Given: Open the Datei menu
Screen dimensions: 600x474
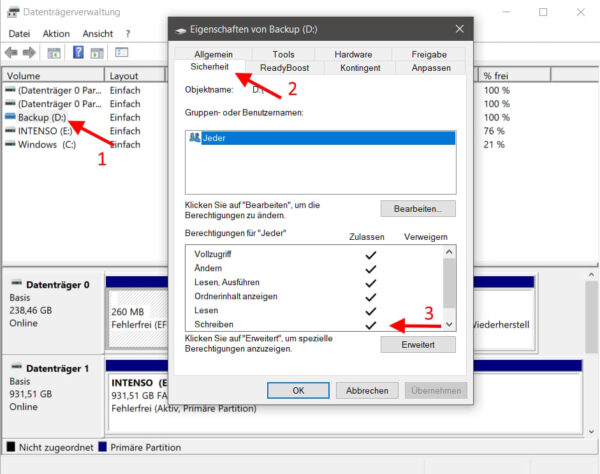Looking at the screenshot, I should point(19,34).
